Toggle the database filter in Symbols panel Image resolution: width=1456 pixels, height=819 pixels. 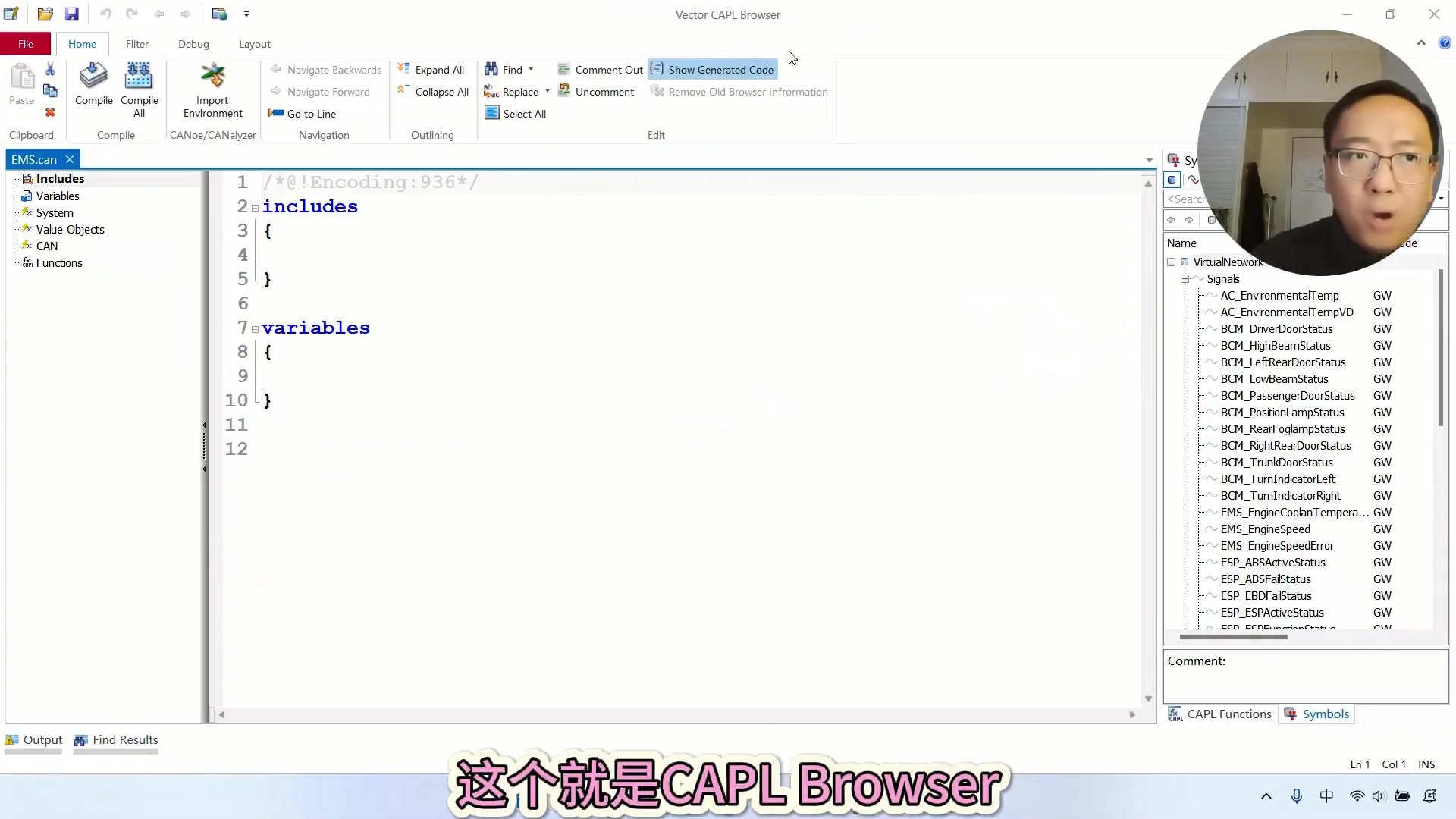[1172, 180]
